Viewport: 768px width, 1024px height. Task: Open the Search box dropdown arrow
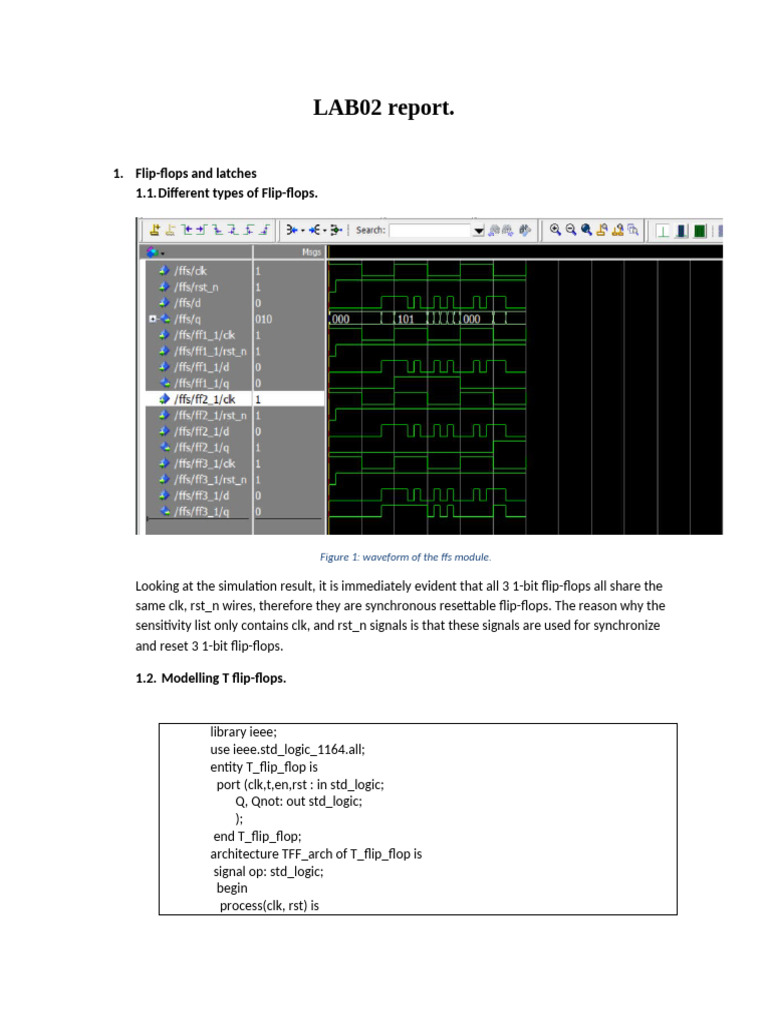pos(478,231)
